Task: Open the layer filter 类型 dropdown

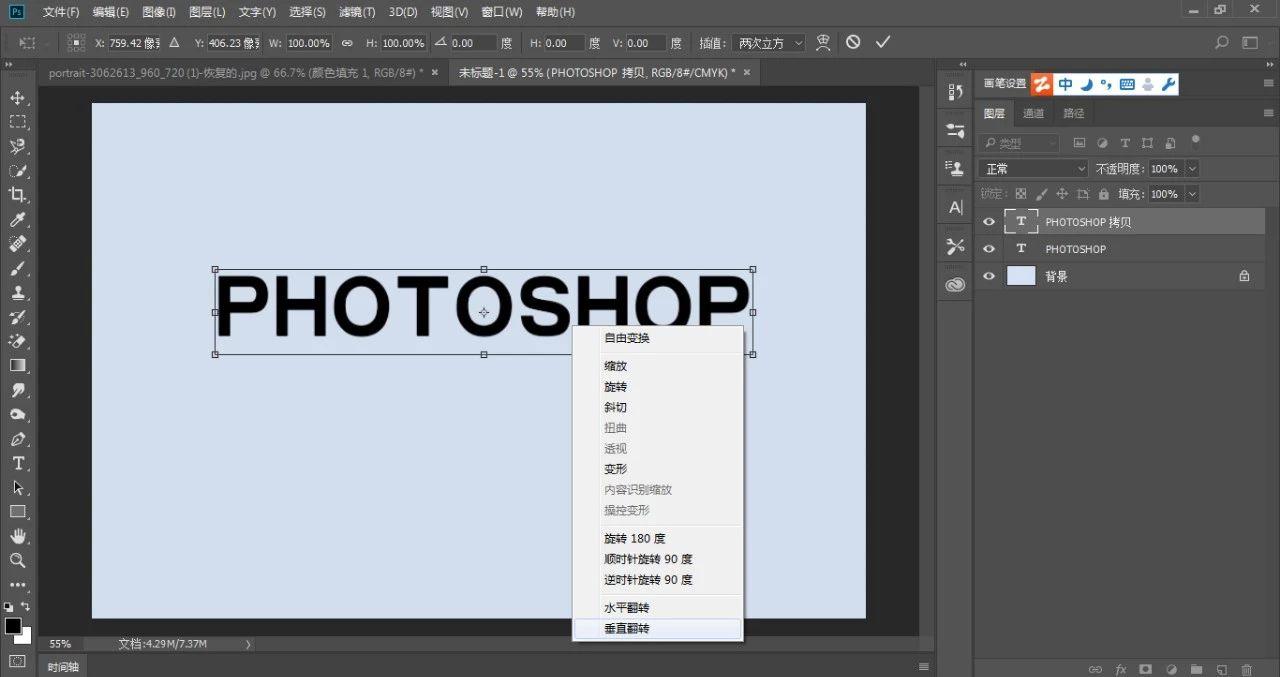Action: point(1019,143)
